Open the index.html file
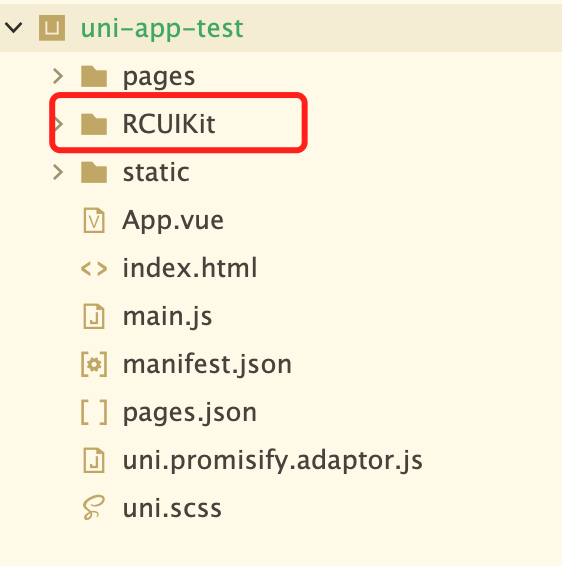Image resolution: width=562 pixels, height=566 pixels. pos(190,268)
